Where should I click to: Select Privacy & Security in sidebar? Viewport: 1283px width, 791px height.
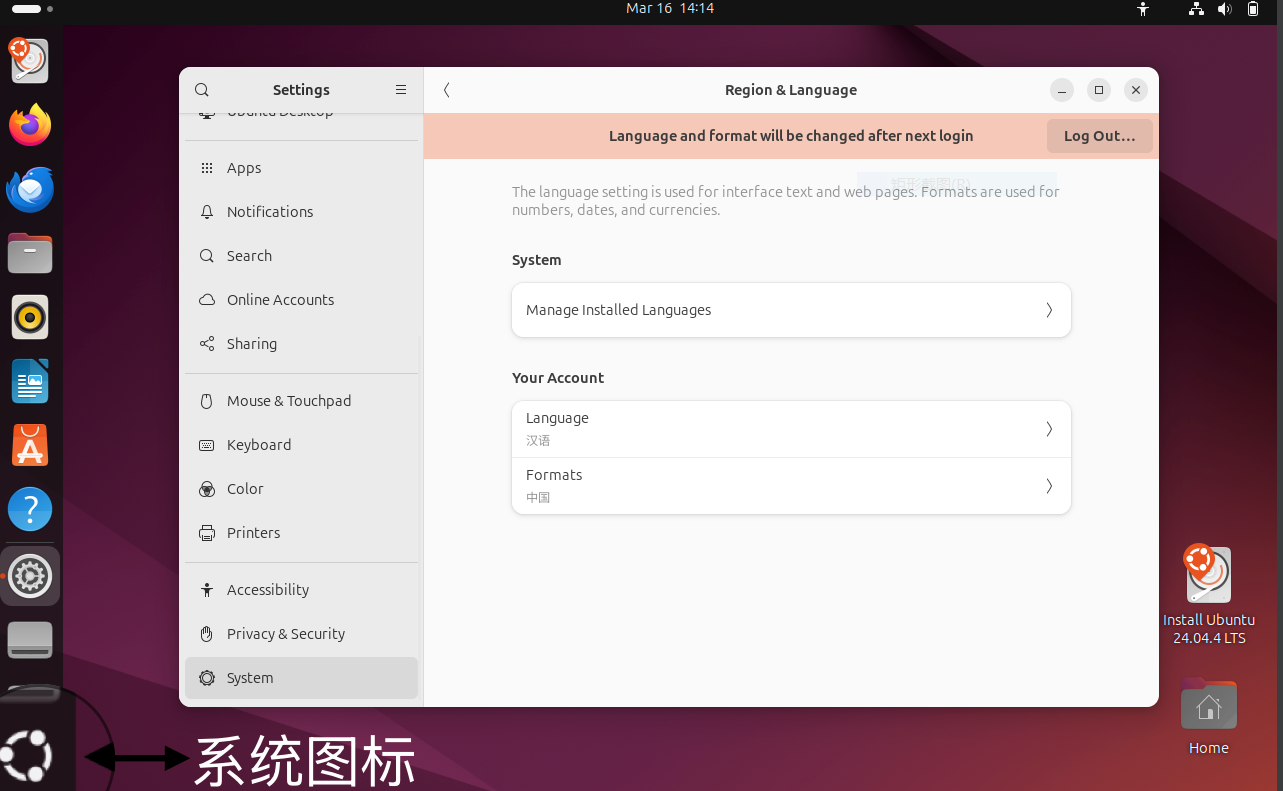[286, 634]
